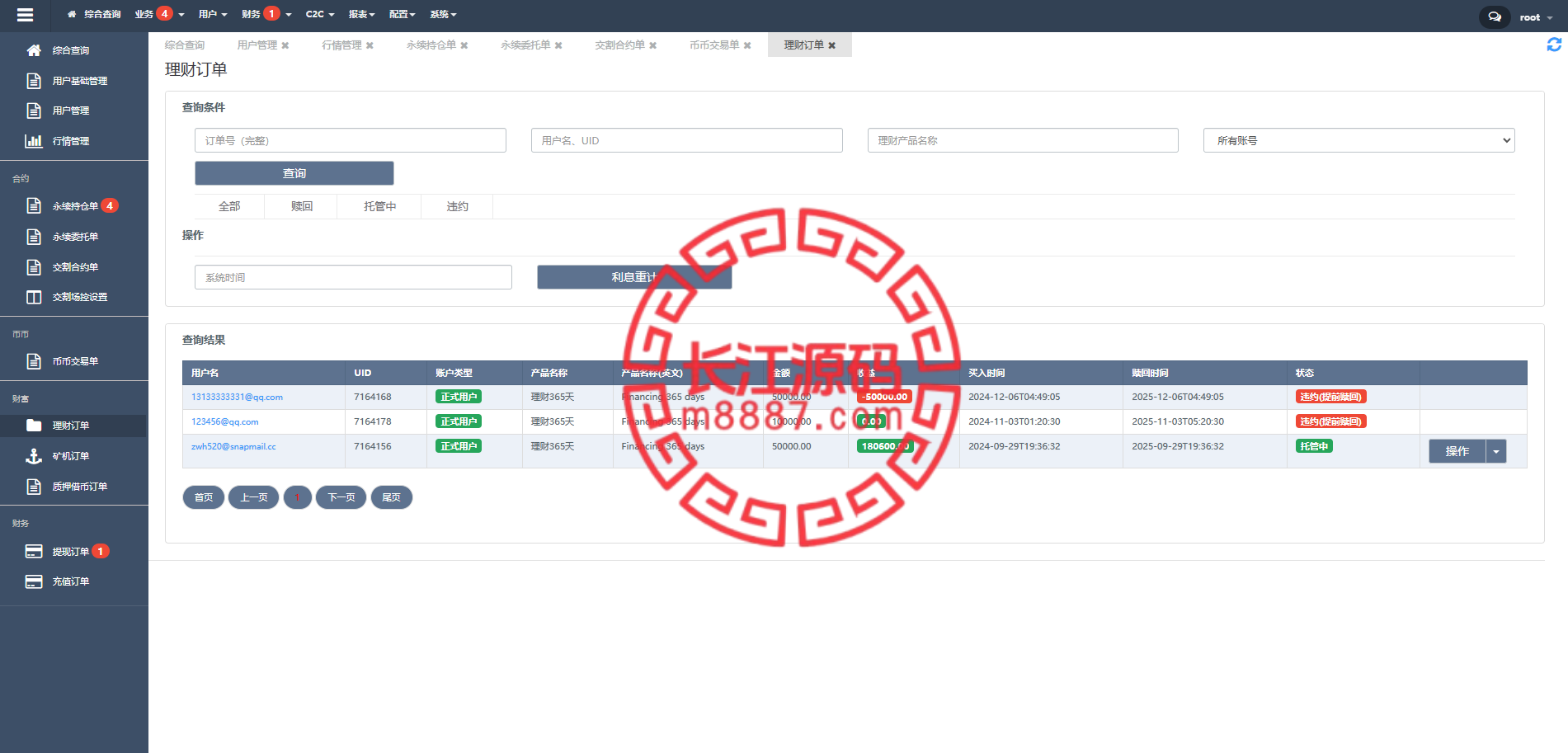Close the 用户管理 tab
Viewport: 1568px width, 753px height.
point(285,45)
